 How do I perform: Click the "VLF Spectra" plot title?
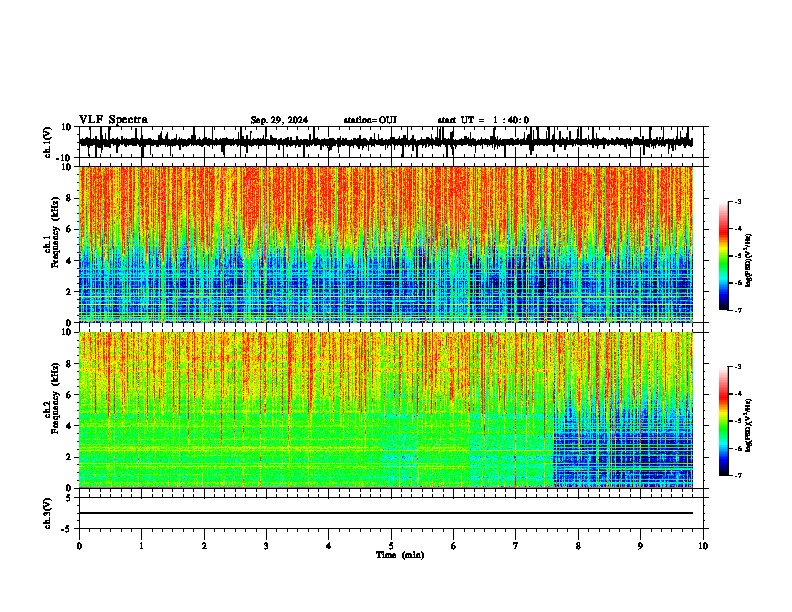113,119
